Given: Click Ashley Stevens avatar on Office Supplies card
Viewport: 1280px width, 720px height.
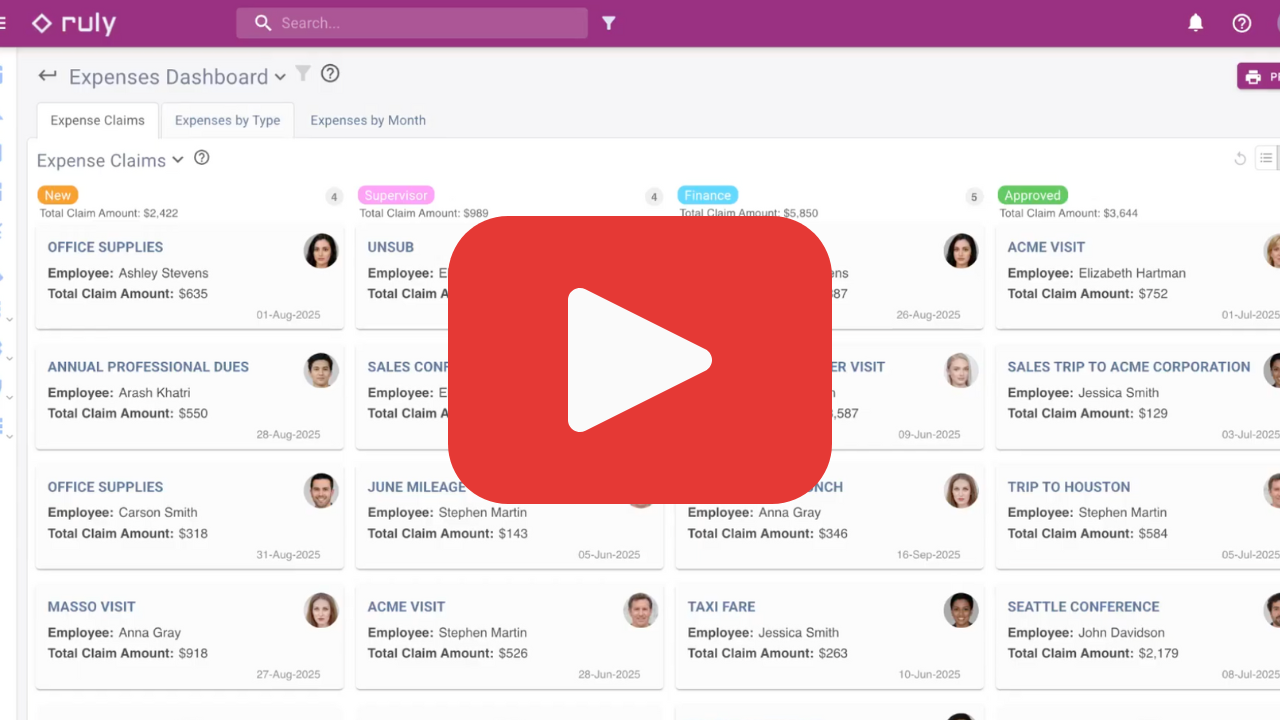Looking at the screenshot, I should 321,251.
